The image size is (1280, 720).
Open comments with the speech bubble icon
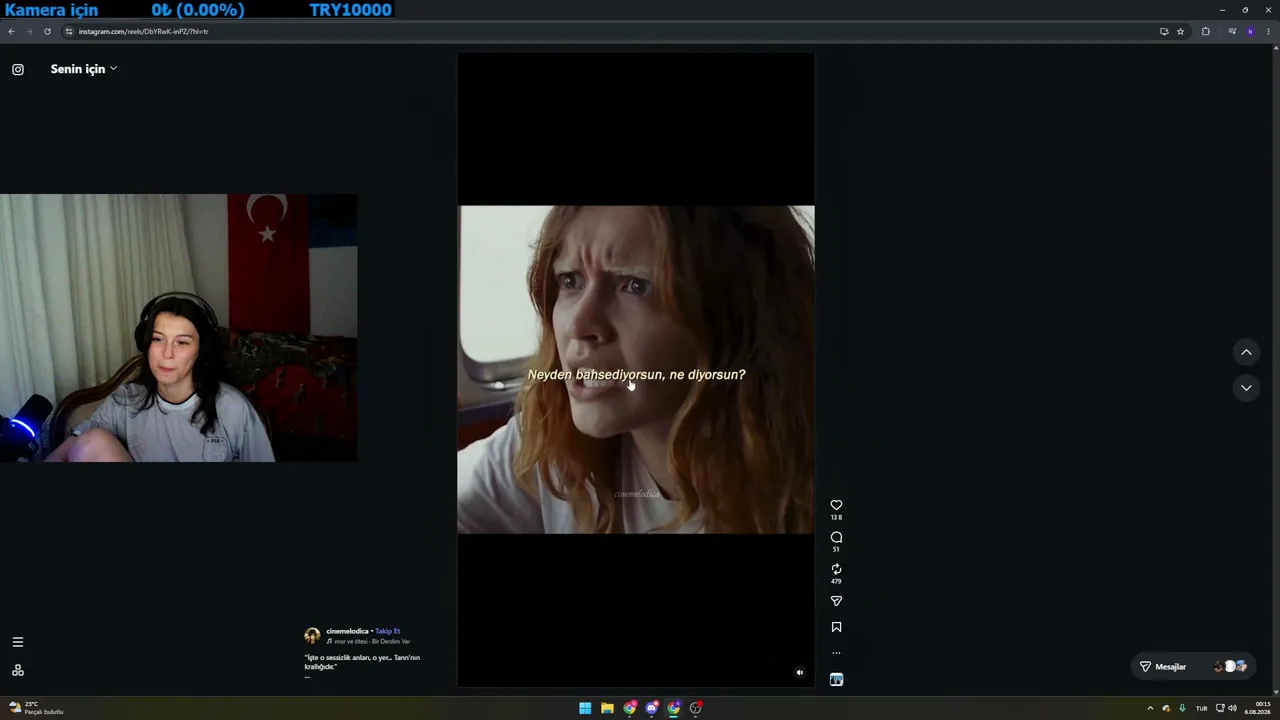click(836, 537)
